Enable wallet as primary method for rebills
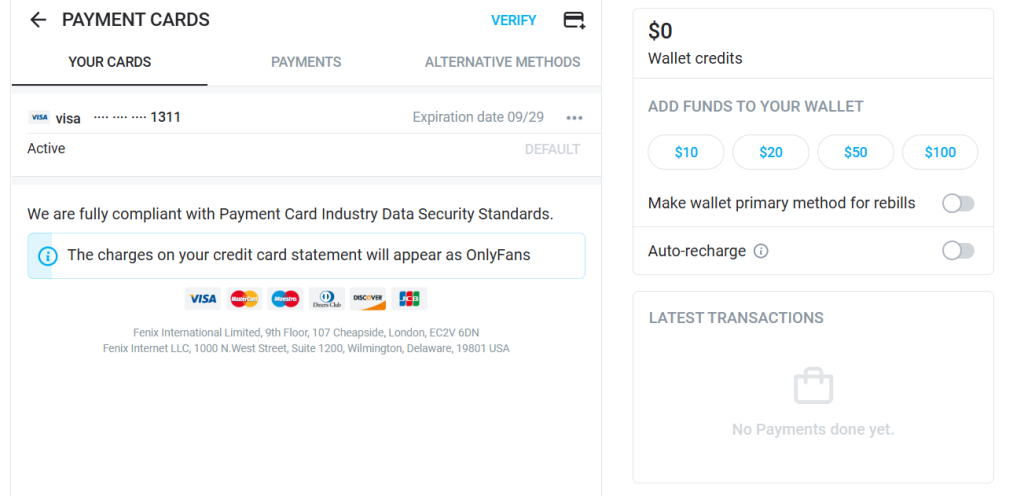Viewport: 1024px width, 496px height. (957, 204)
